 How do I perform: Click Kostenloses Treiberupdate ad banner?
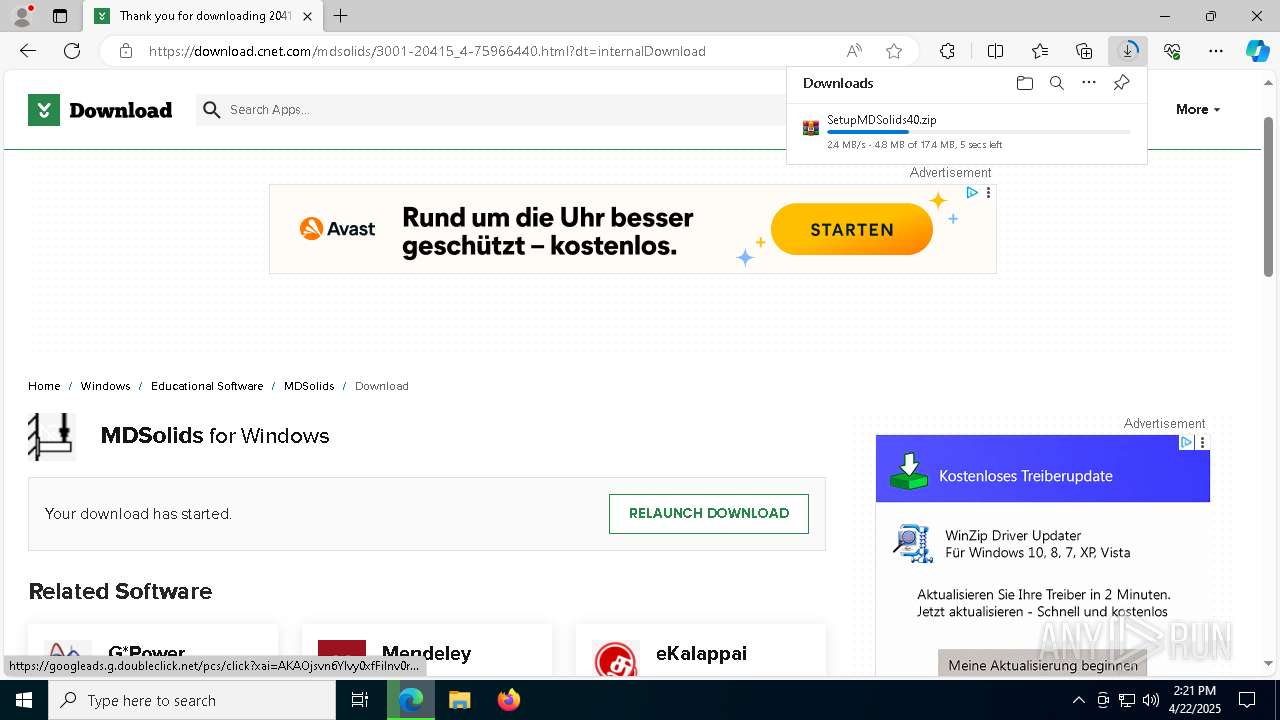pos(1043,470)
